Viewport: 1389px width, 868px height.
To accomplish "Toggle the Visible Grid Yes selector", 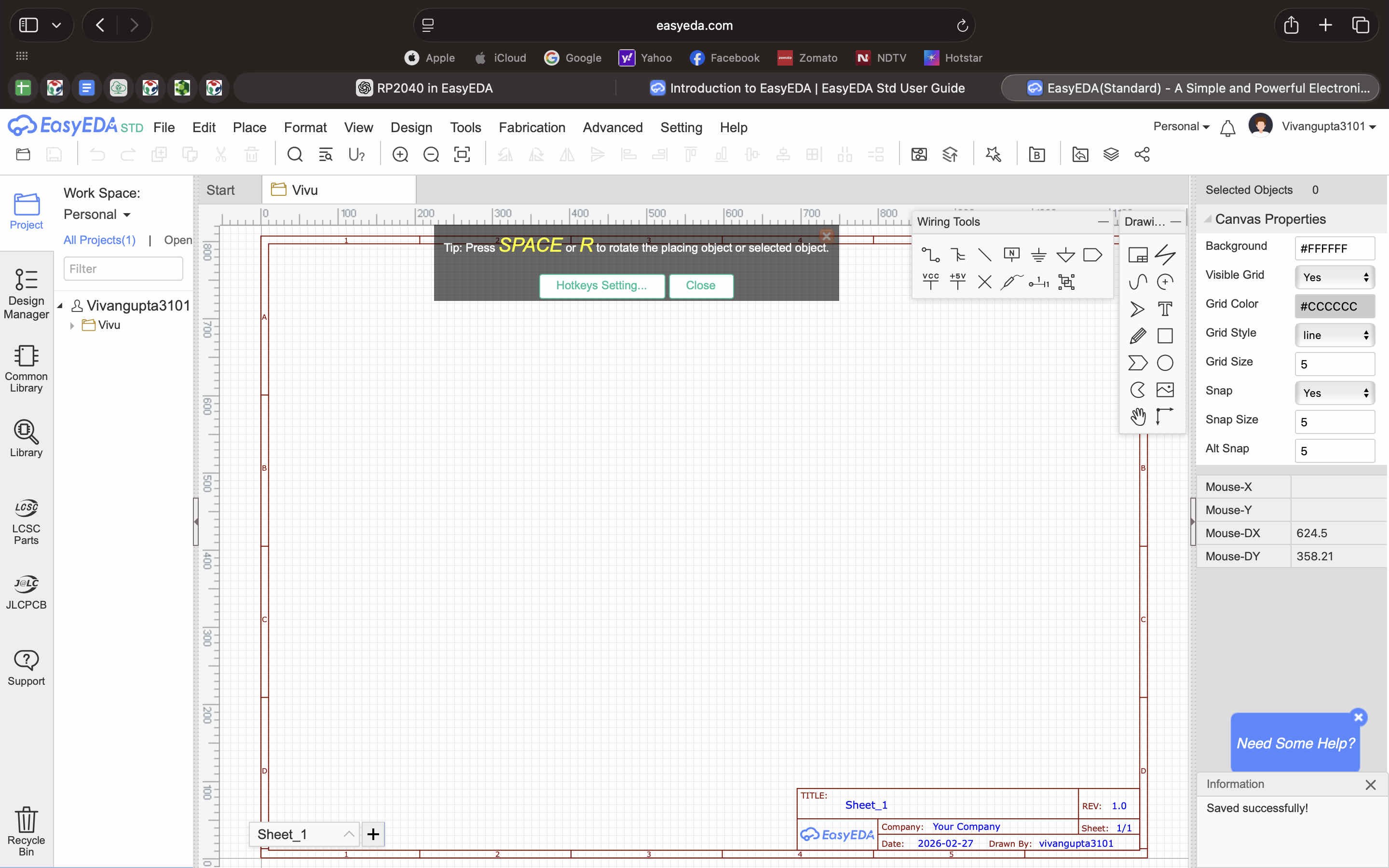I will [1335, 277].
